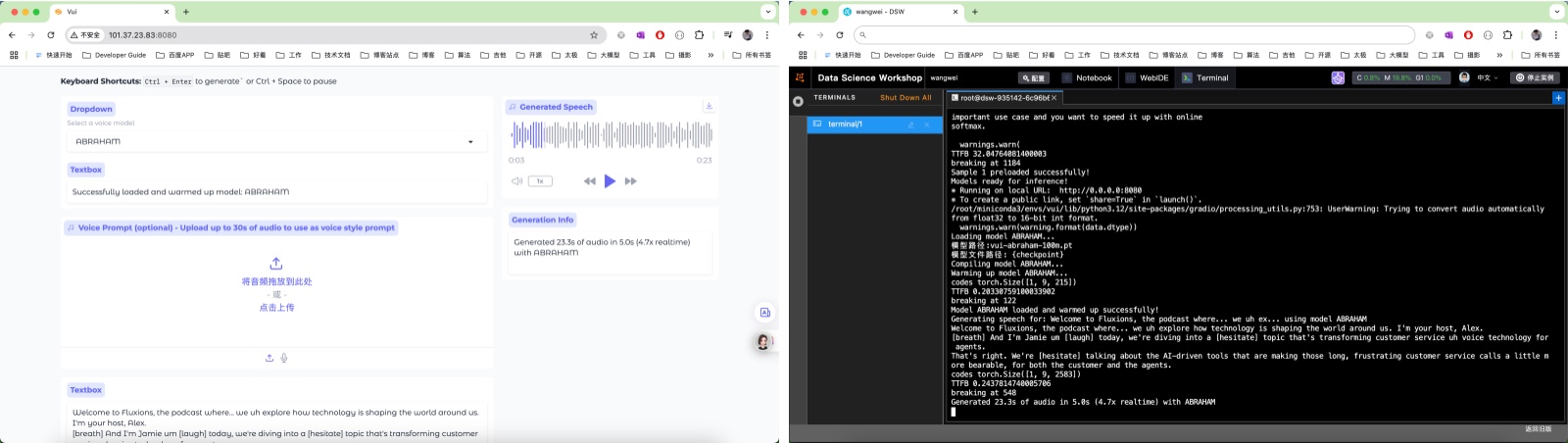Play the generated speech audio

pos(610,181)
